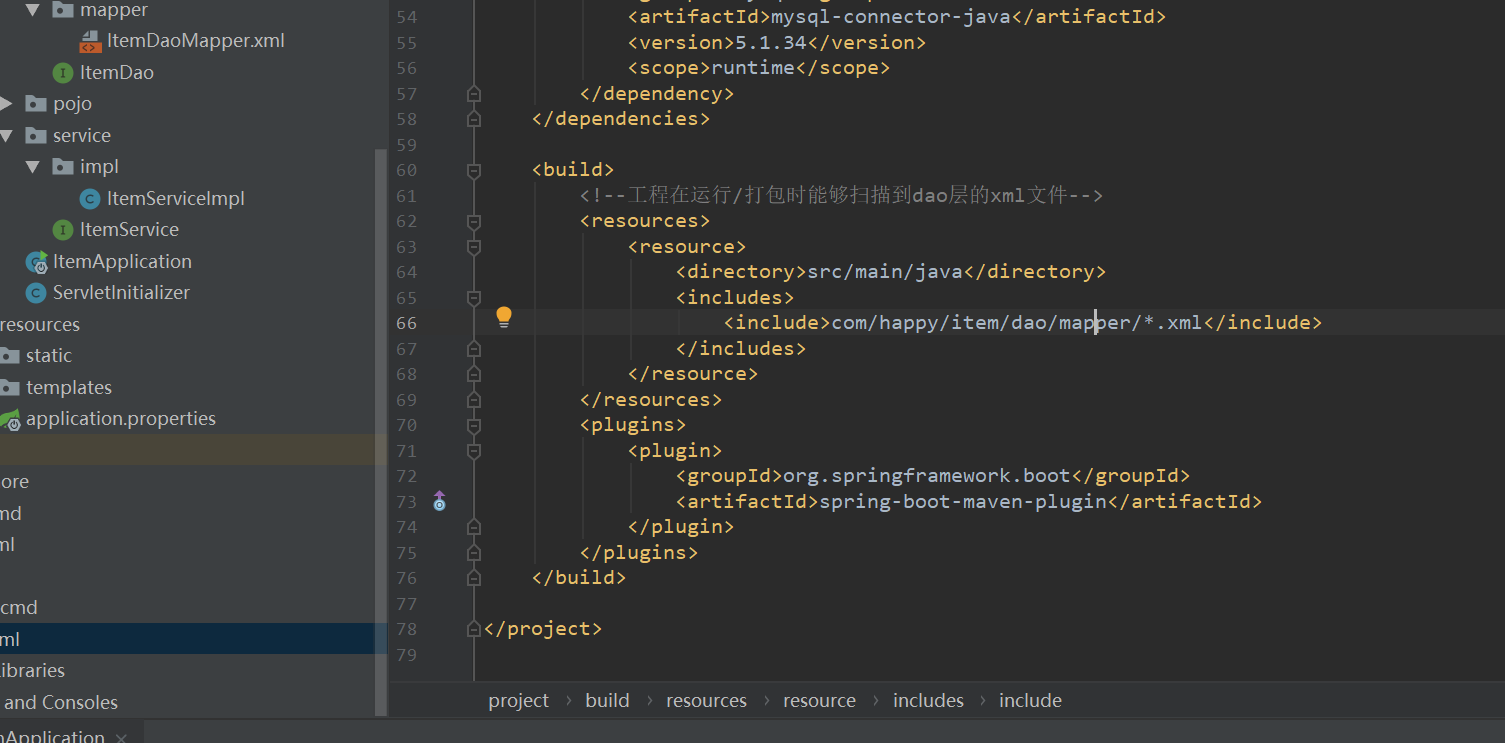Click the application.properties file icon
Screen dimensions: 1505x743
pos(9,420)
